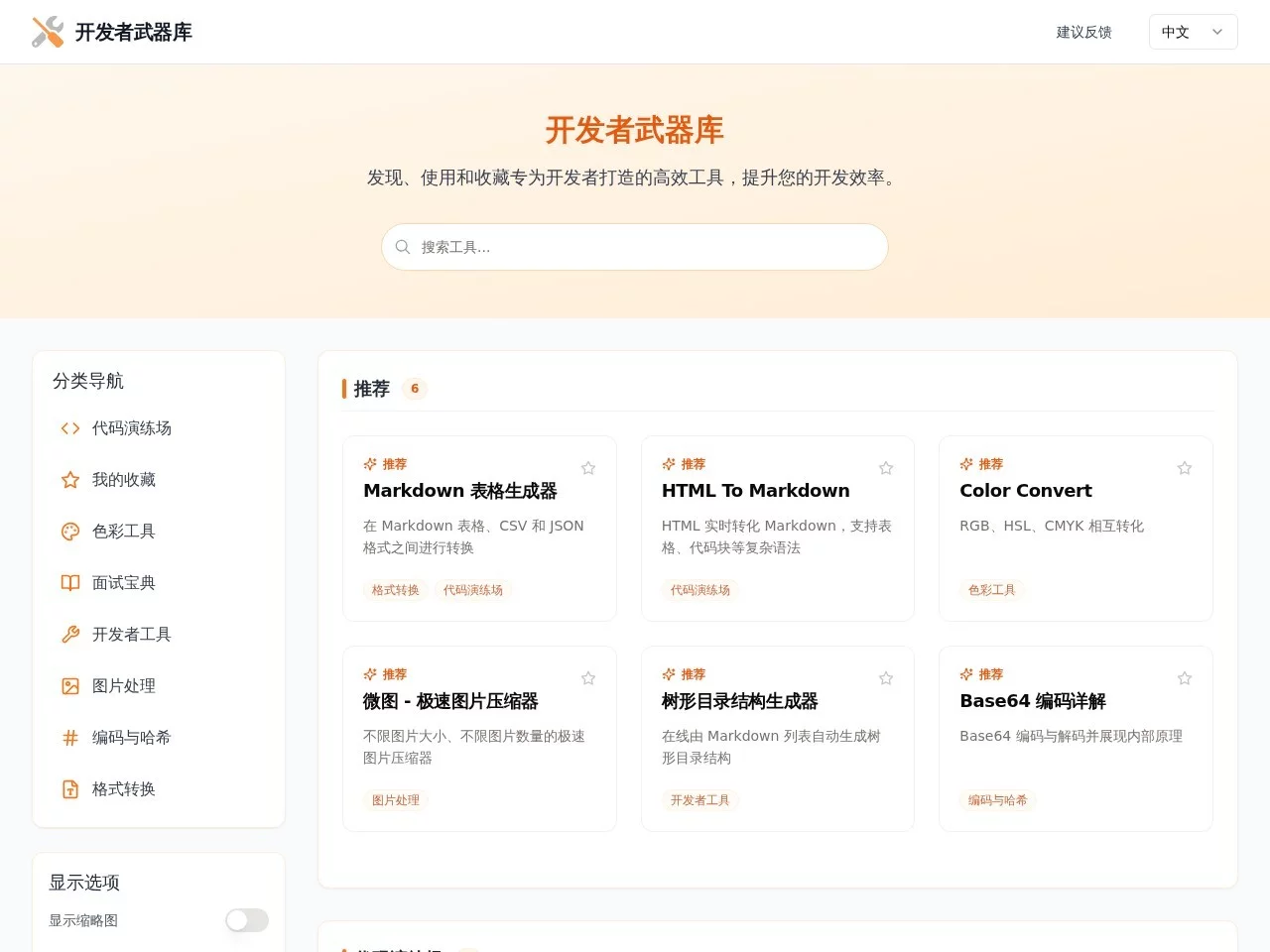Star the Color Convert tool
The width and height of the screenshot is (1270, 952).
click(x=1184, y=467)
